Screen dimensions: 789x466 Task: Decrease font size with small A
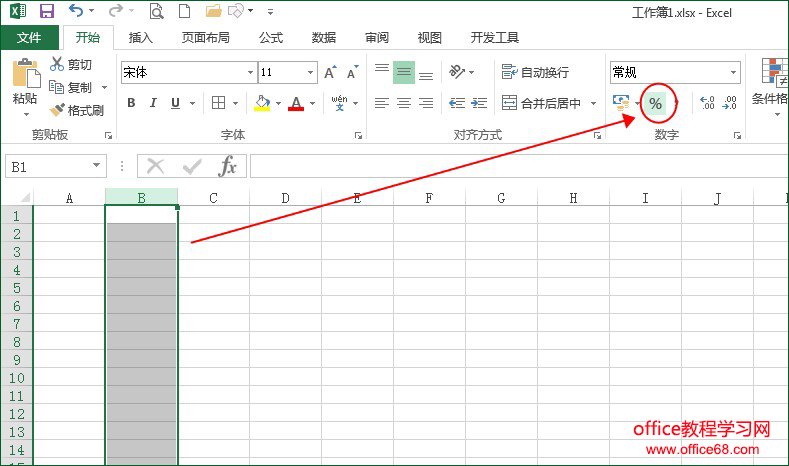pos(352,72)
